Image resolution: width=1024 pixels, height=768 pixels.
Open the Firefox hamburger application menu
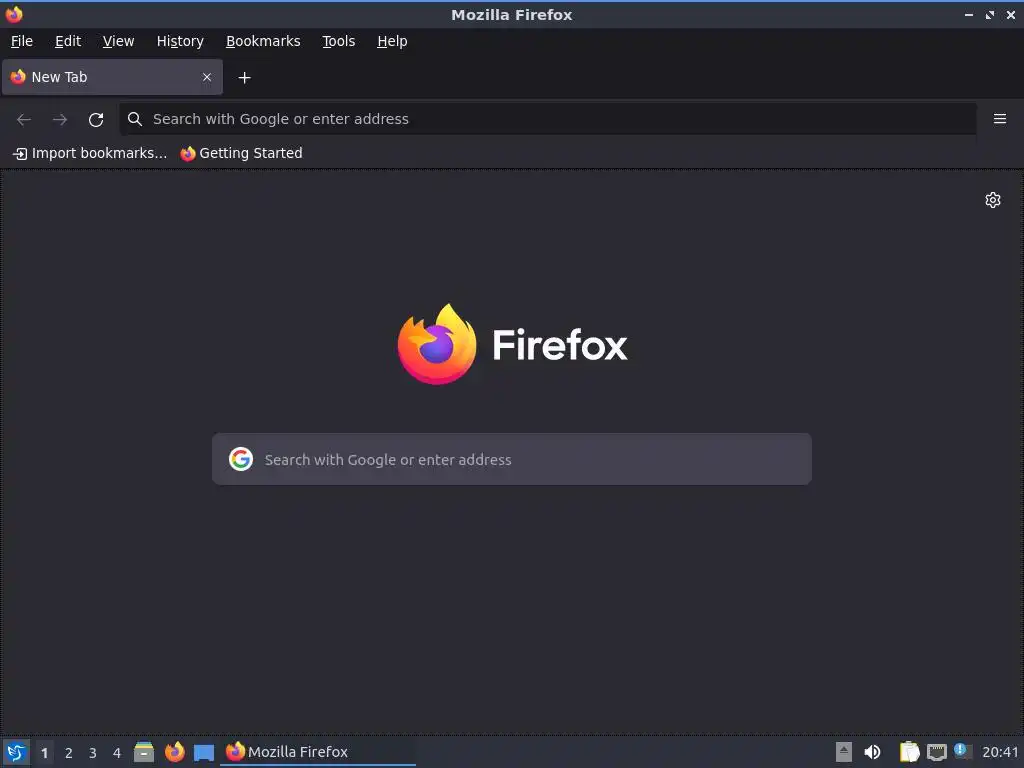(1000, 119)
